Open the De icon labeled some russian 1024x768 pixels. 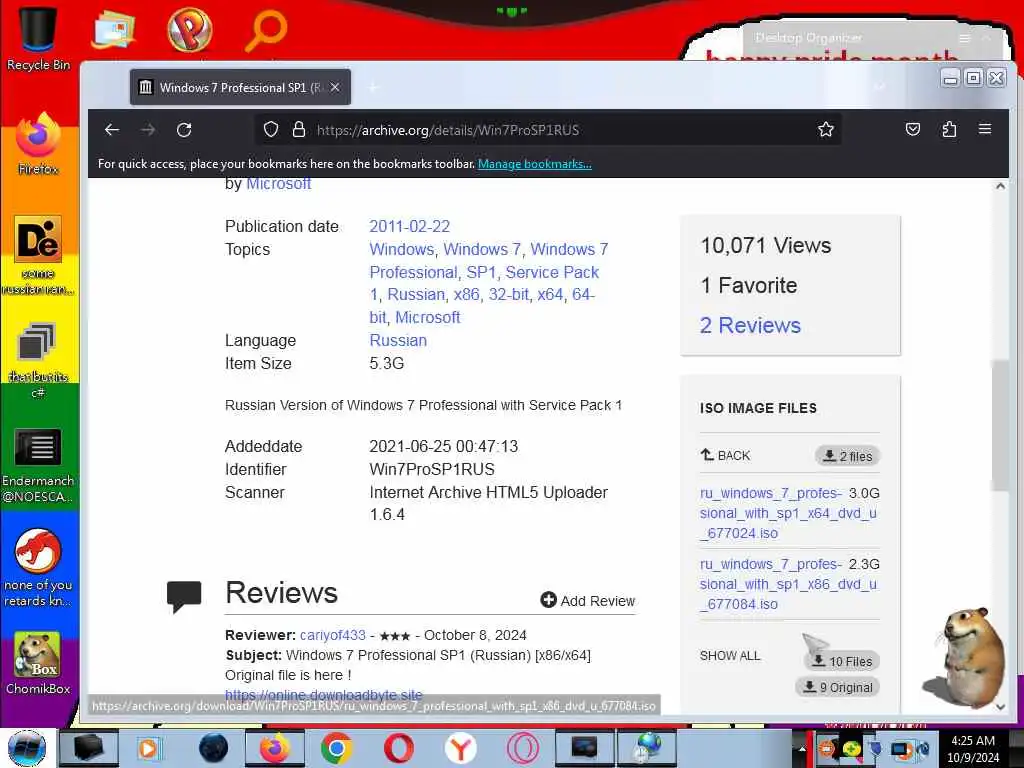point(38,255)
